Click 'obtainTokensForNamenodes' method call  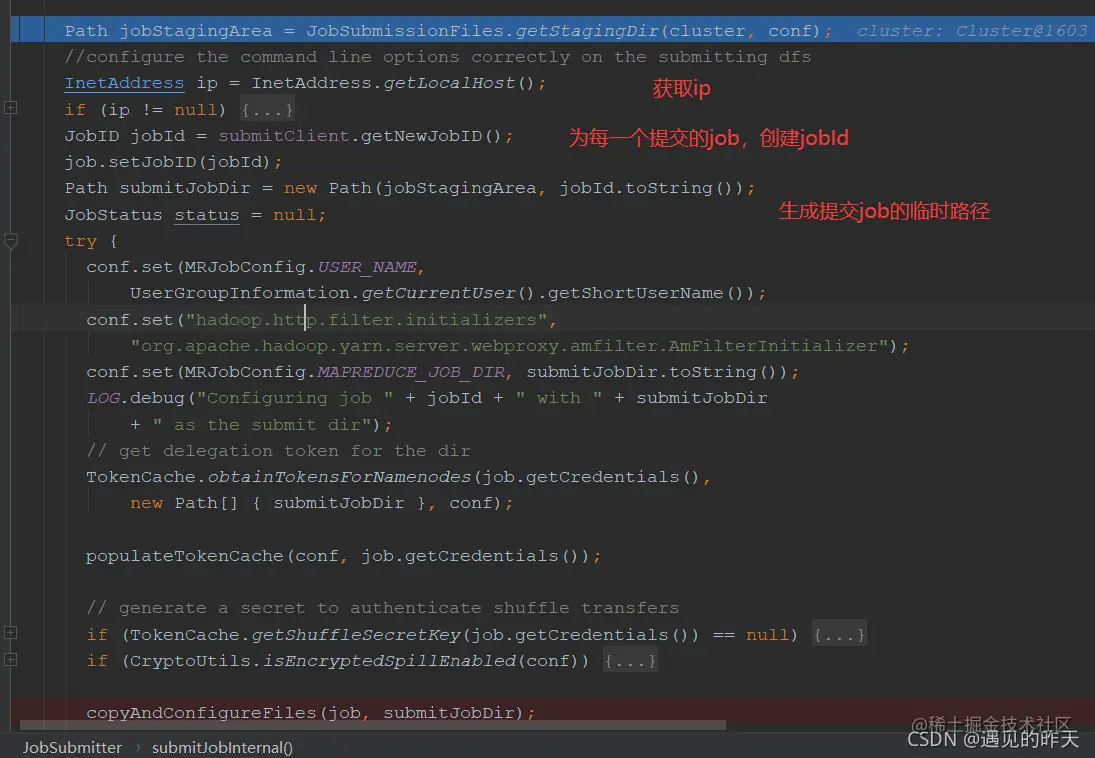point(339,476)
